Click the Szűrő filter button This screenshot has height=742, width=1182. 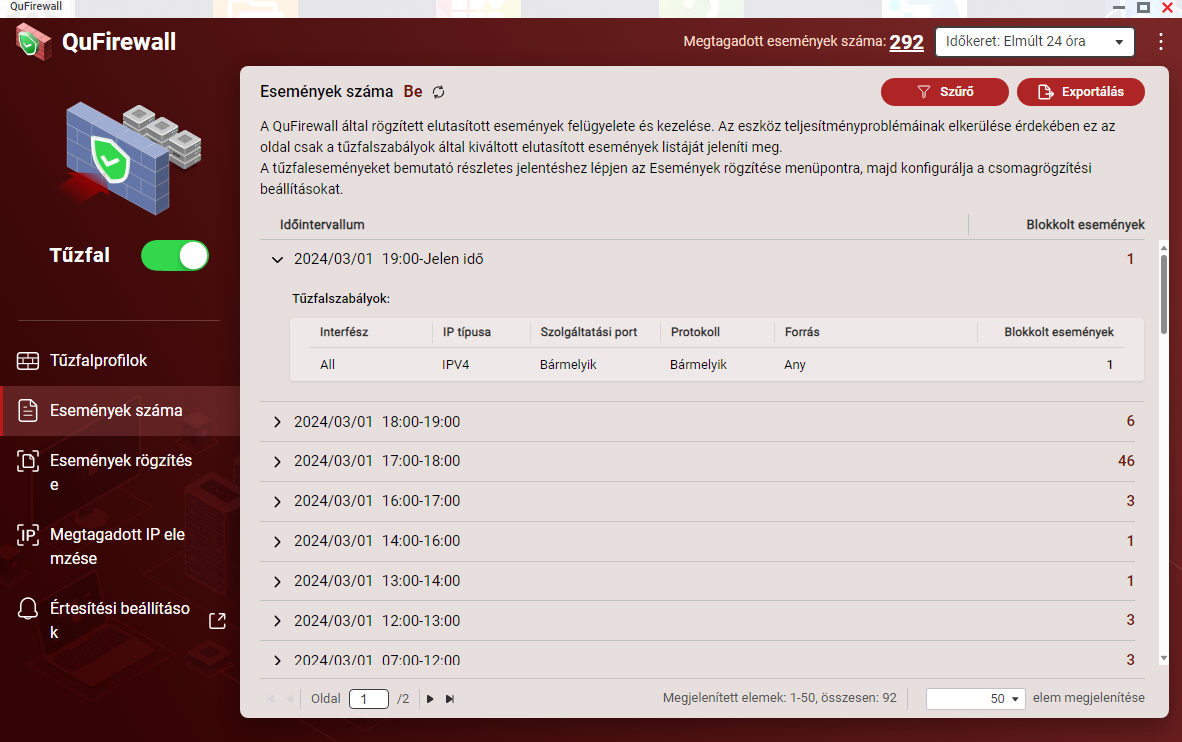pyautogui.click(x=945, y=92)
